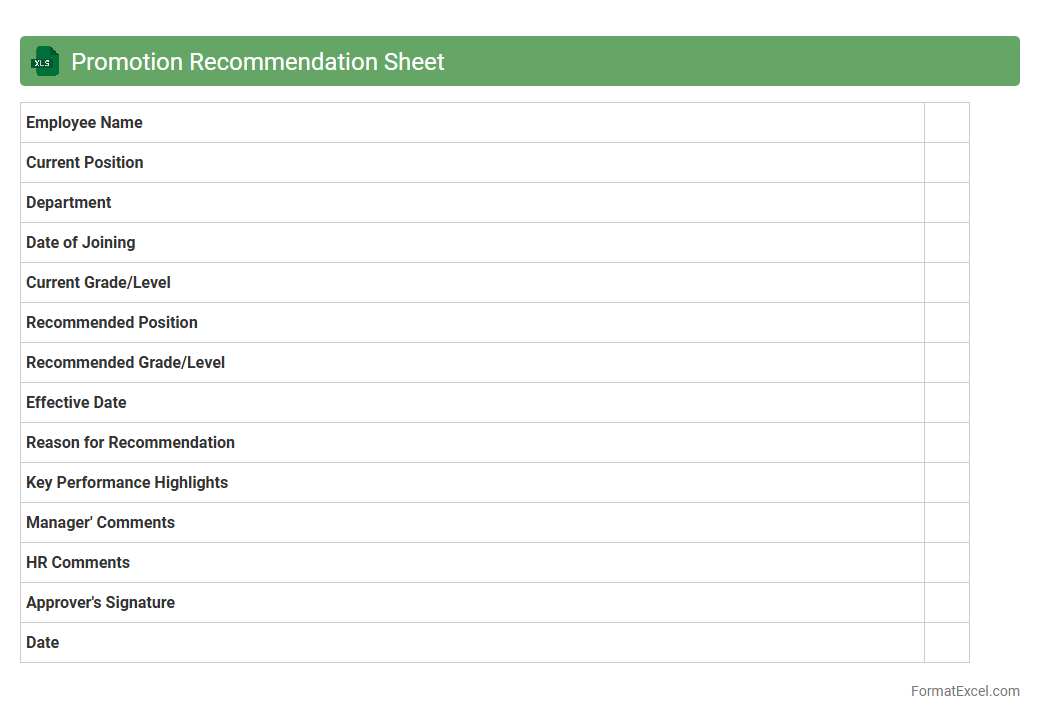Click the empty cell beside Manager' Comments
1040x720 pixels.
(x=946, y=523)
